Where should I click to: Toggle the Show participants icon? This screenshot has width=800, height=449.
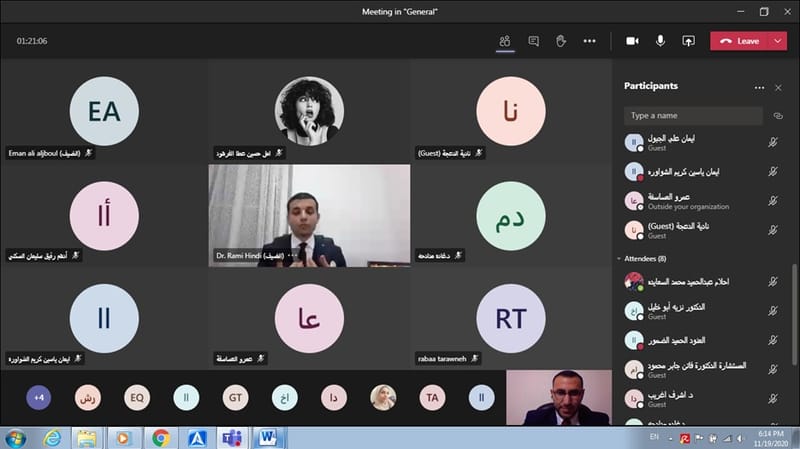click(505, 41)
